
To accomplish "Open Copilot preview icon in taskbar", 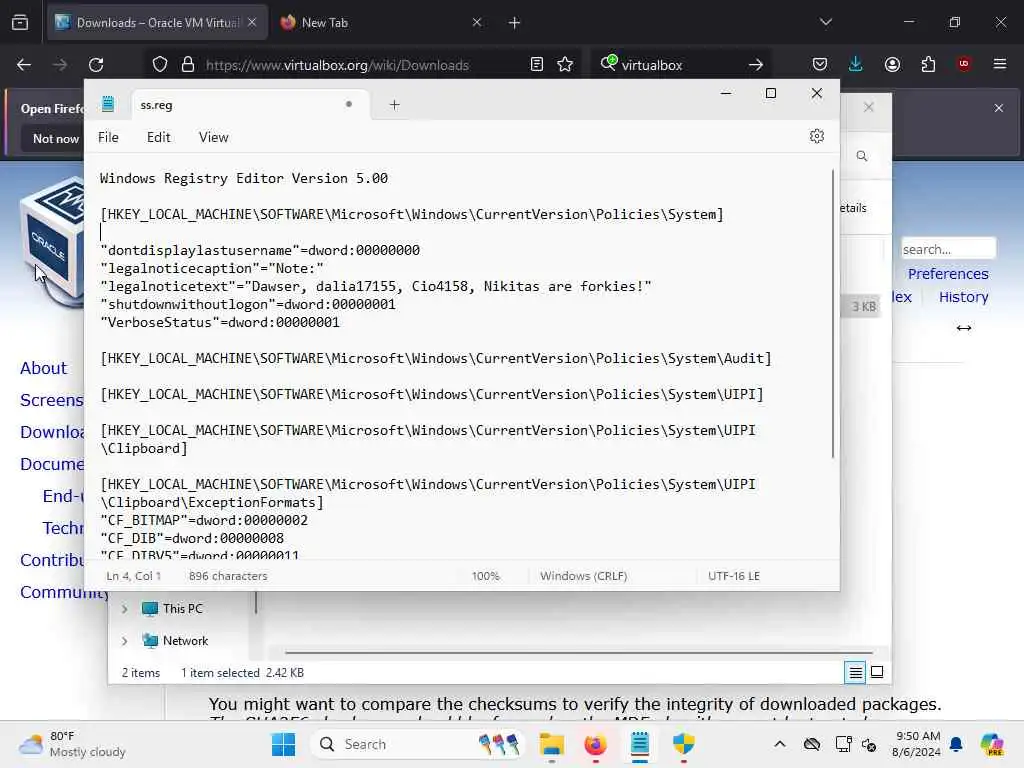I will click(992, 744).
